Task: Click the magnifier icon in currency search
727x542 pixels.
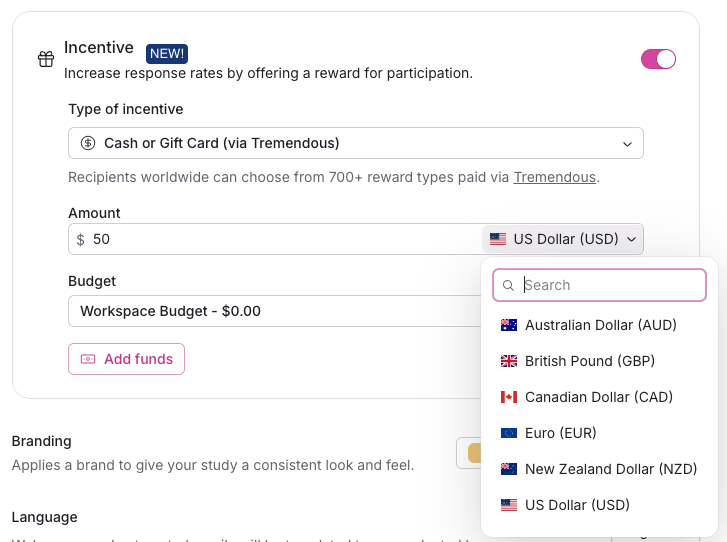Action: click(x=509, y=285)
